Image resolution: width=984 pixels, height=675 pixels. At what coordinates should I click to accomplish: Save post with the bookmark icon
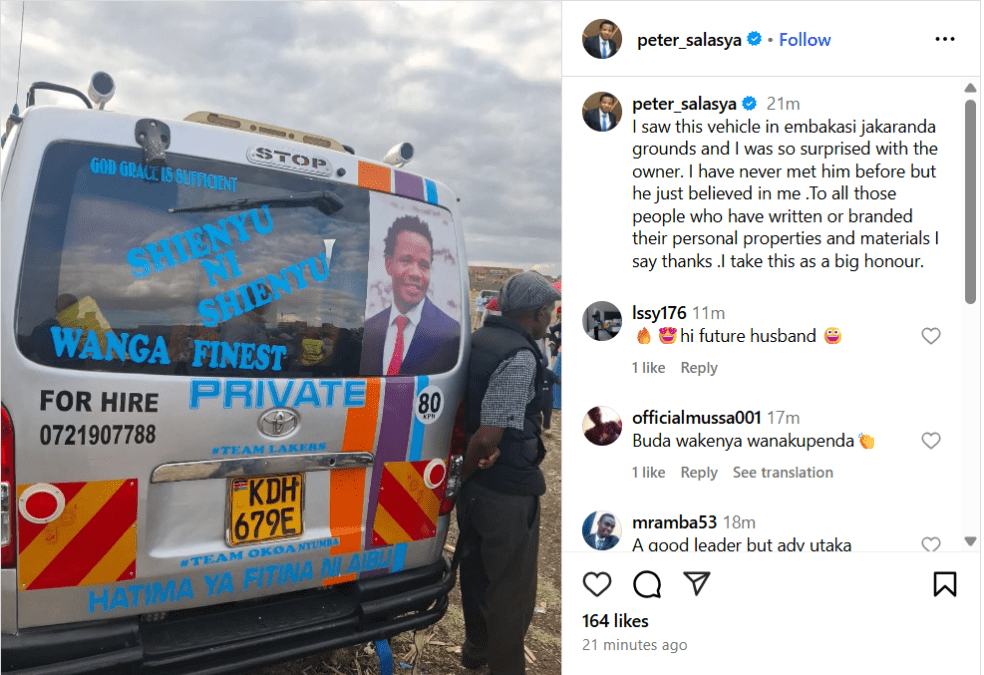tap(944, 584)
